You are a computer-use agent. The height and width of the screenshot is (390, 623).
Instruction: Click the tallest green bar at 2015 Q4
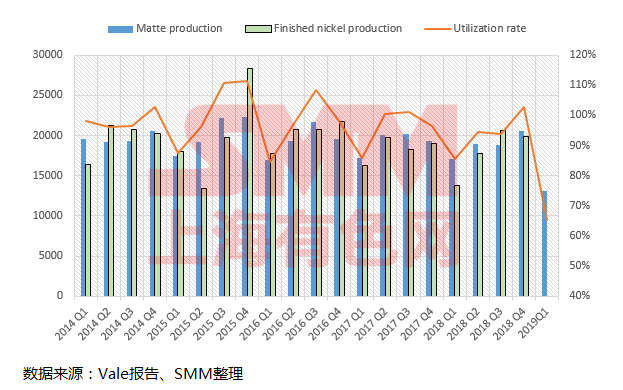tap(250, 182)
